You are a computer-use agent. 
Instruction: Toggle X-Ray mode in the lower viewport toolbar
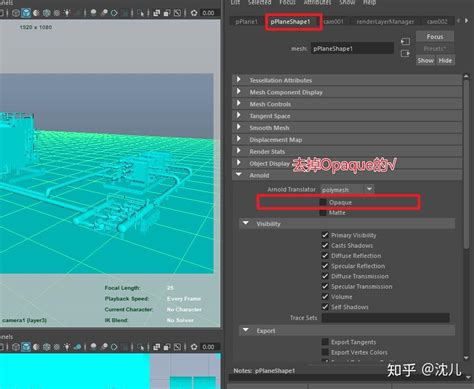tap(156, 347)
